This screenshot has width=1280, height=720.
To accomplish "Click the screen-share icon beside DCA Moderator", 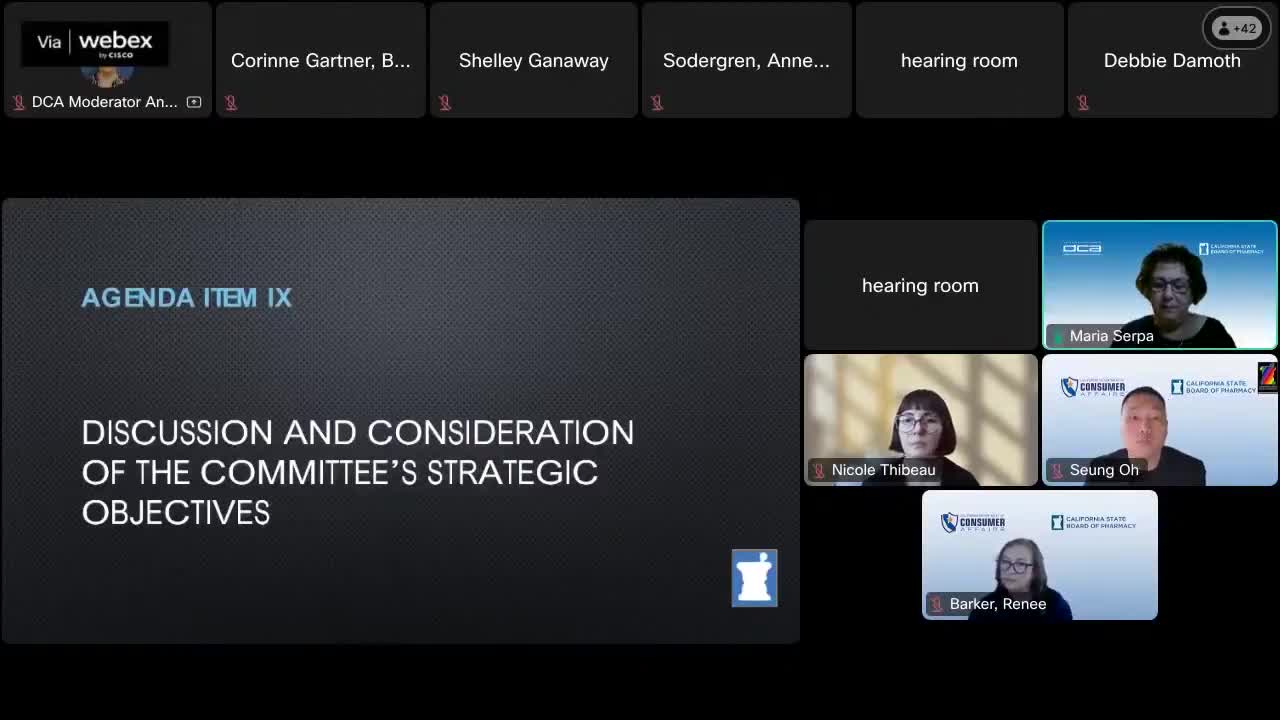I will click(x=194, y=102).
